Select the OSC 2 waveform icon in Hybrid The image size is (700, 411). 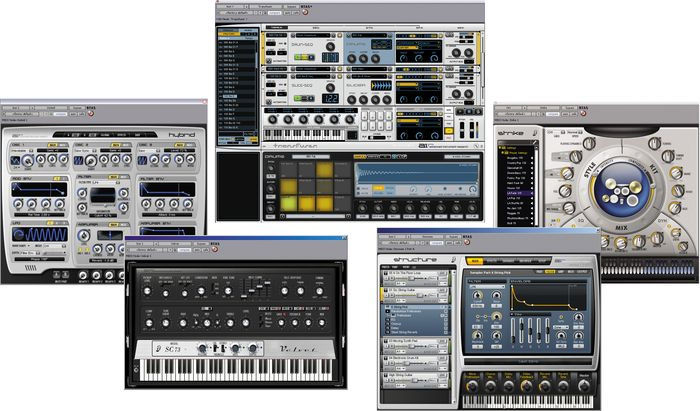pyautogui.click(x=79, y=160)
